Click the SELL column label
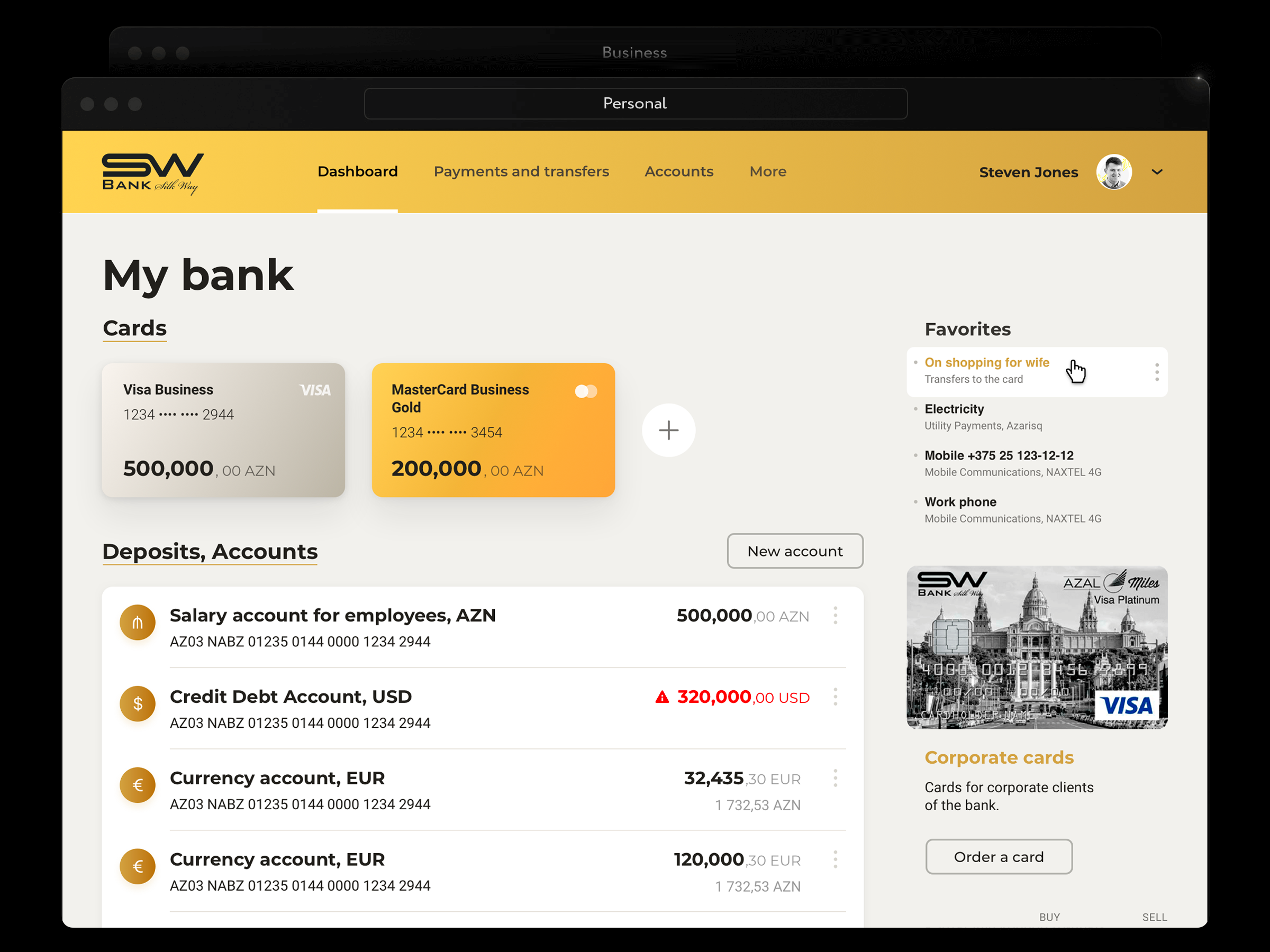Image resolution: width=1270 pixels, height=952 pixels. click(x=1155, y=917)
